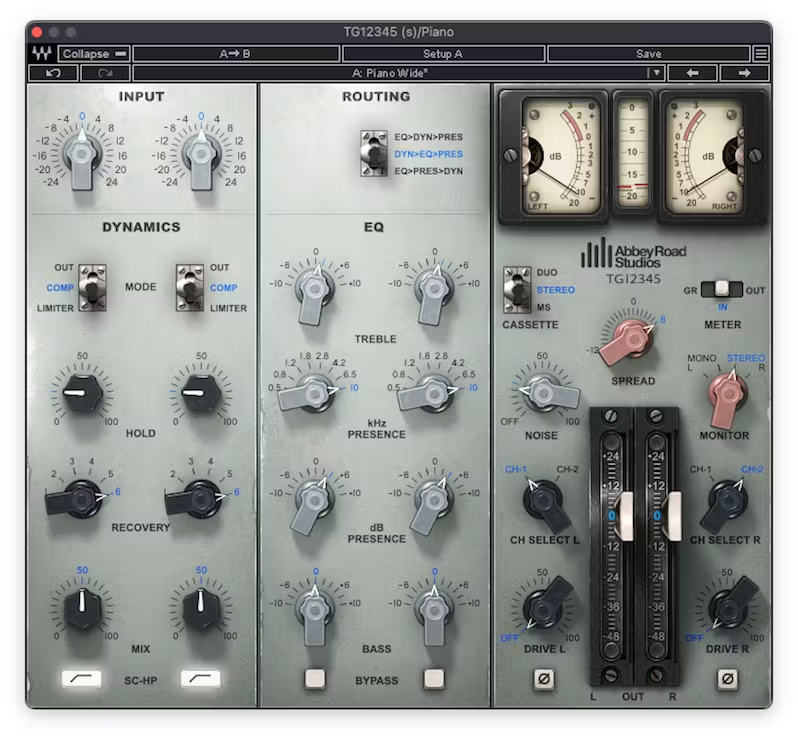The image size is (798, 739).
Task: Click the Piano Wide preset name field
Action: tap(390, 73)
